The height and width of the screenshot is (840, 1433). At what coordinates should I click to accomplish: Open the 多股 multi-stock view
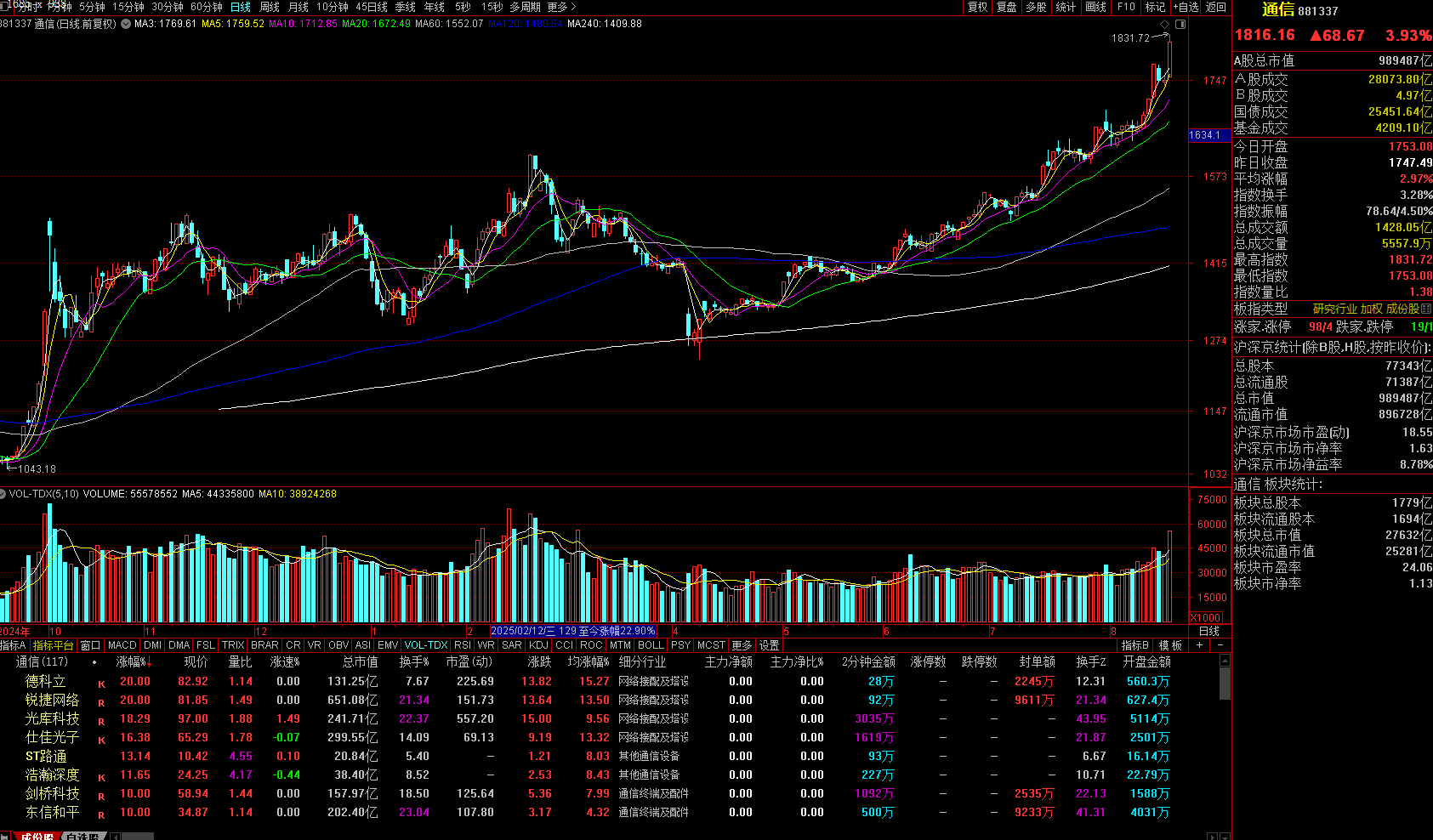point(1036,7)
